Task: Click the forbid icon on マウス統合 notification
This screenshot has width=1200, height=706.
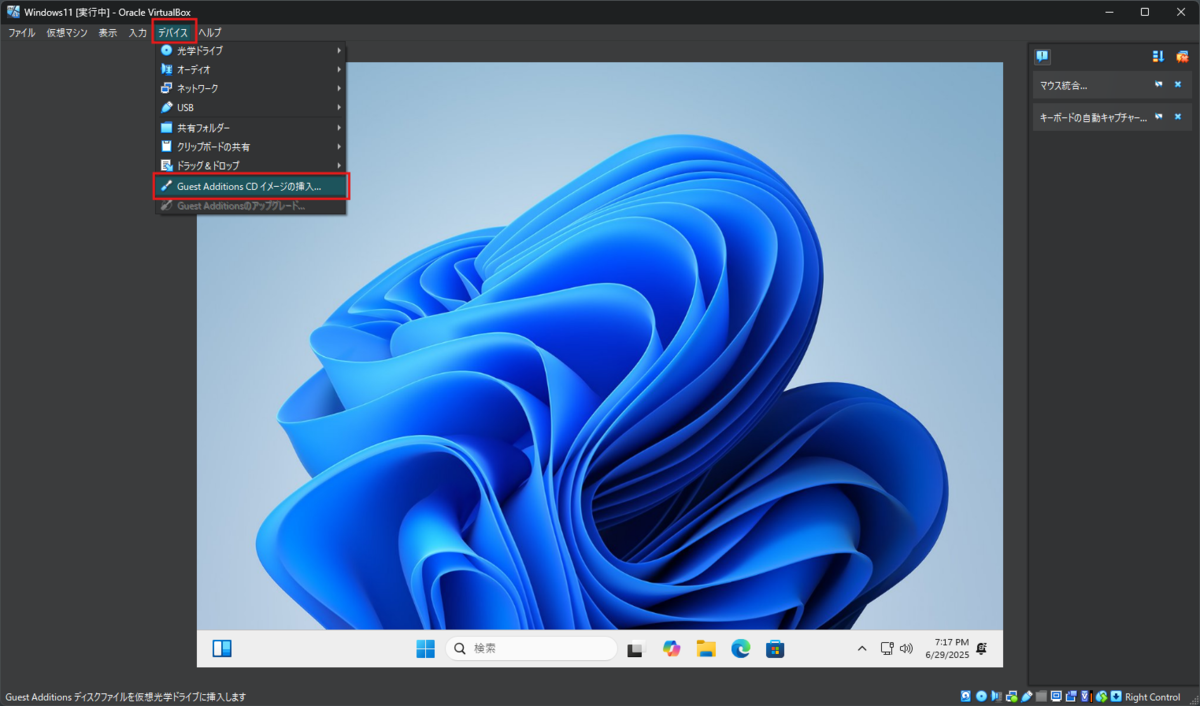Action: [1159, 85]
